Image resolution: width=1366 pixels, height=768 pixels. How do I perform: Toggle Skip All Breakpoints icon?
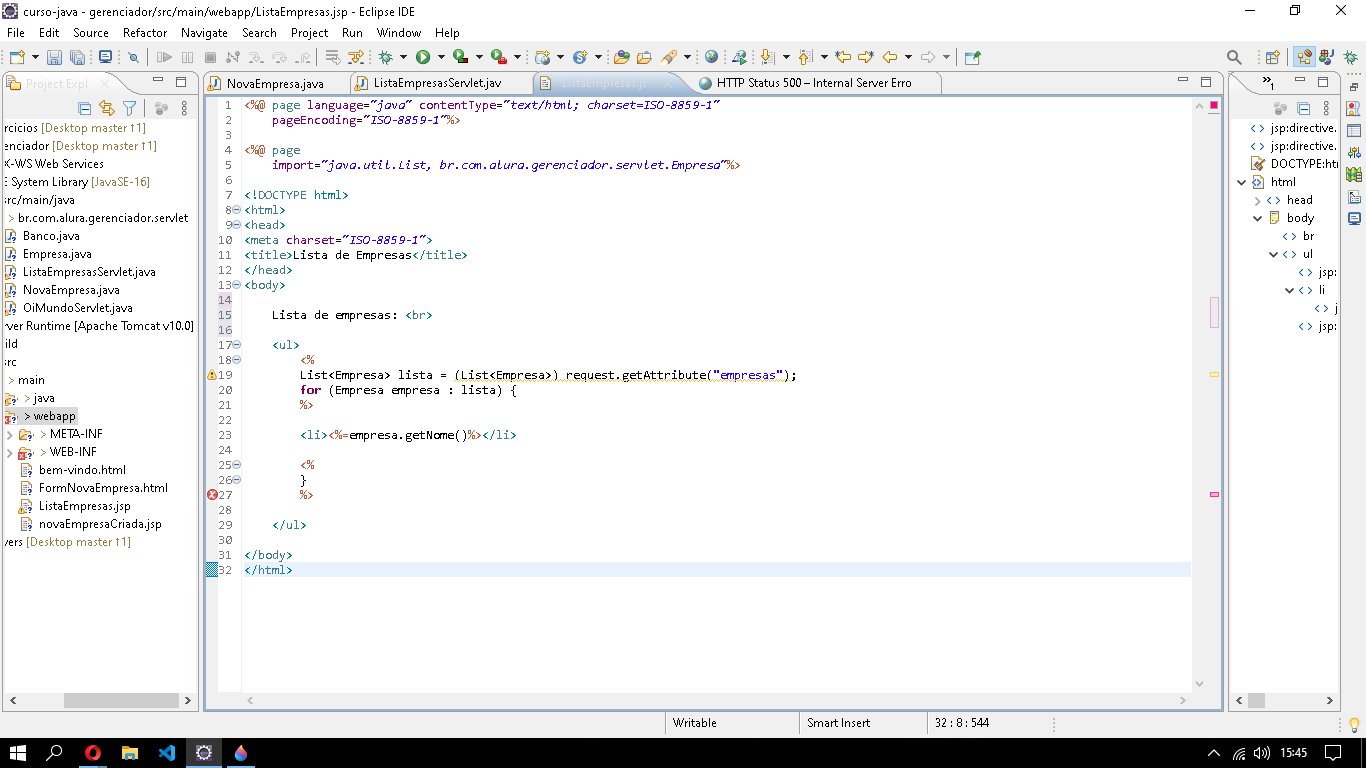tap(134, 57)
